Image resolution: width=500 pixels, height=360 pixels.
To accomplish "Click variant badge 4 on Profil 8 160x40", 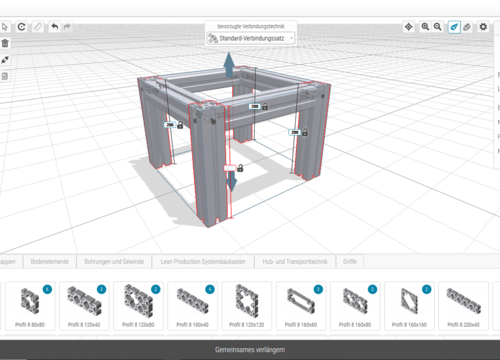I will (210, 289).
